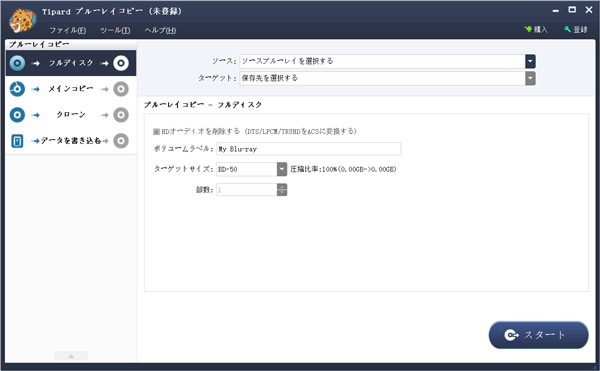This screenshot has width=600, height=371.
Task: Click the フルディスク target disc icon
Action: [x=121, y=63]
